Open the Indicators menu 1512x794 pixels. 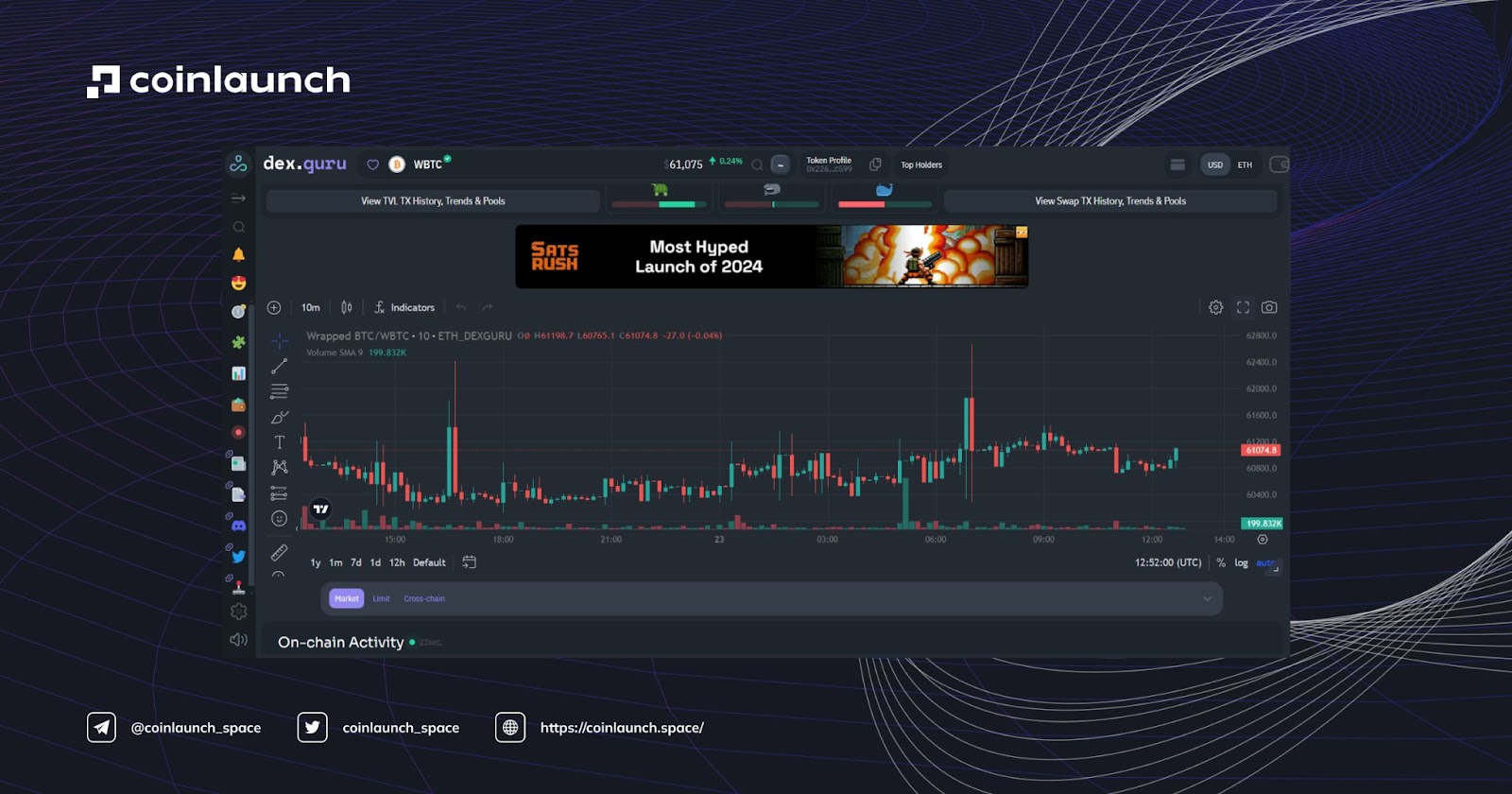pos(404,307)
